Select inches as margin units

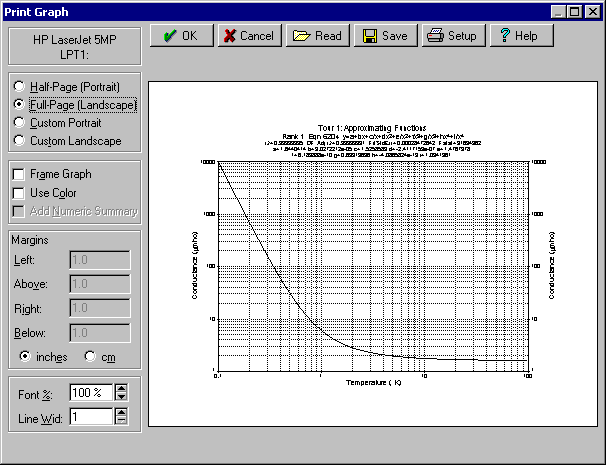[x=25, y=355]
